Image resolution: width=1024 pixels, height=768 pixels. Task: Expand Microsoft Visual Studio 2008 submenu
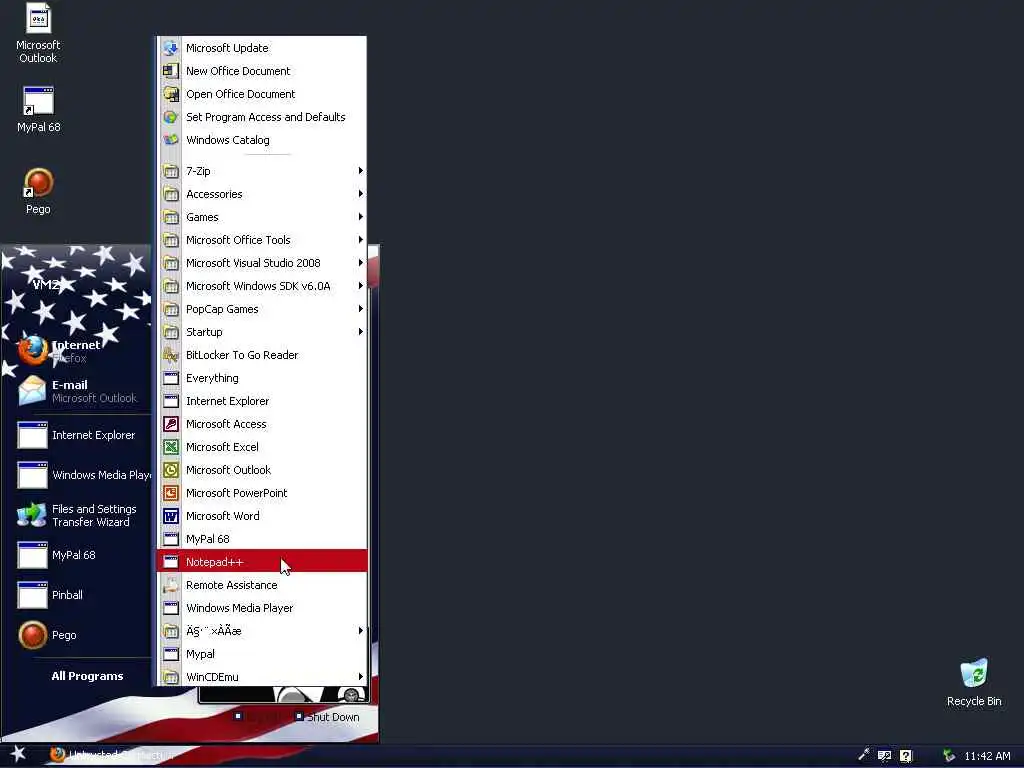point(261,263)
